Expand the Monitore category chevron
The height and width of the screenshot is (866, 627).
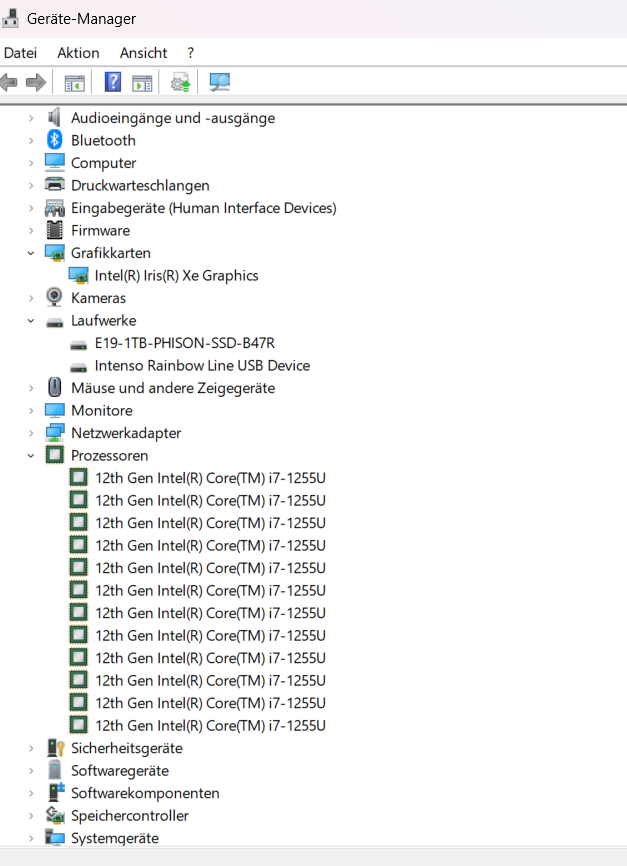[x=31, y=411]
